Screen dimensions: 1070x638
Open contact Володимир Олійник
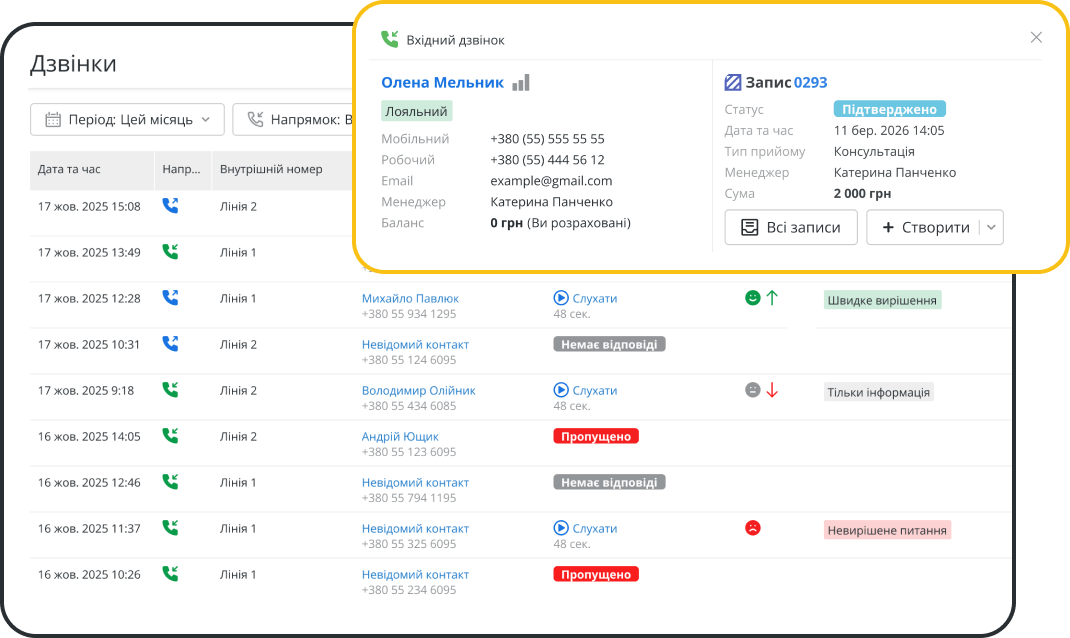point(418,390)
